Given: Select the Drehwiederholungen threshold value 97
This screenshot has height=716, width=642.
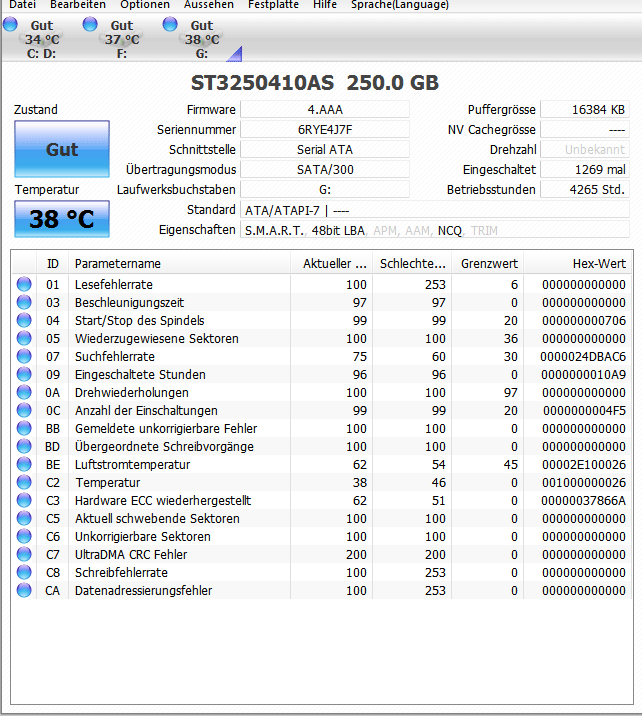Looking at the screenshot, I should (510, 392).
